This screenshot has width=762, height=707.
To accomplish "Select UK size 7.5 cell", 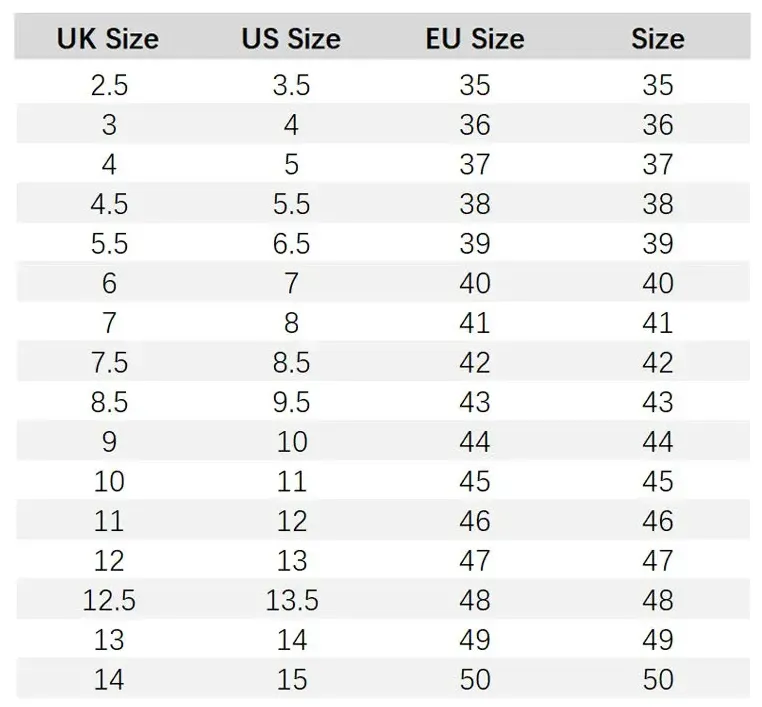I will (109, 363).
